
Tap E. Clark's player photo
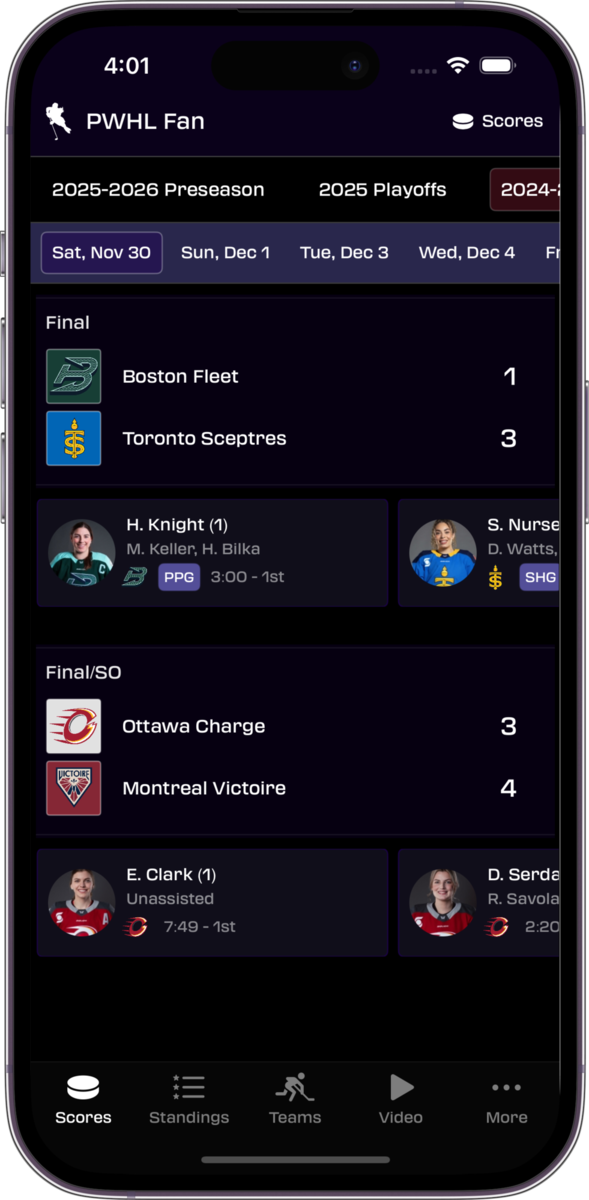[x=81, y=901]
